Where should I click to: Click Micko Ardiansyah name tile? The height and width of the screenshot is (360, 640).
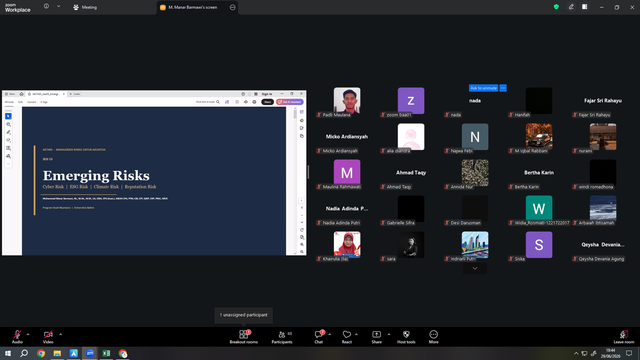[347, 136]
